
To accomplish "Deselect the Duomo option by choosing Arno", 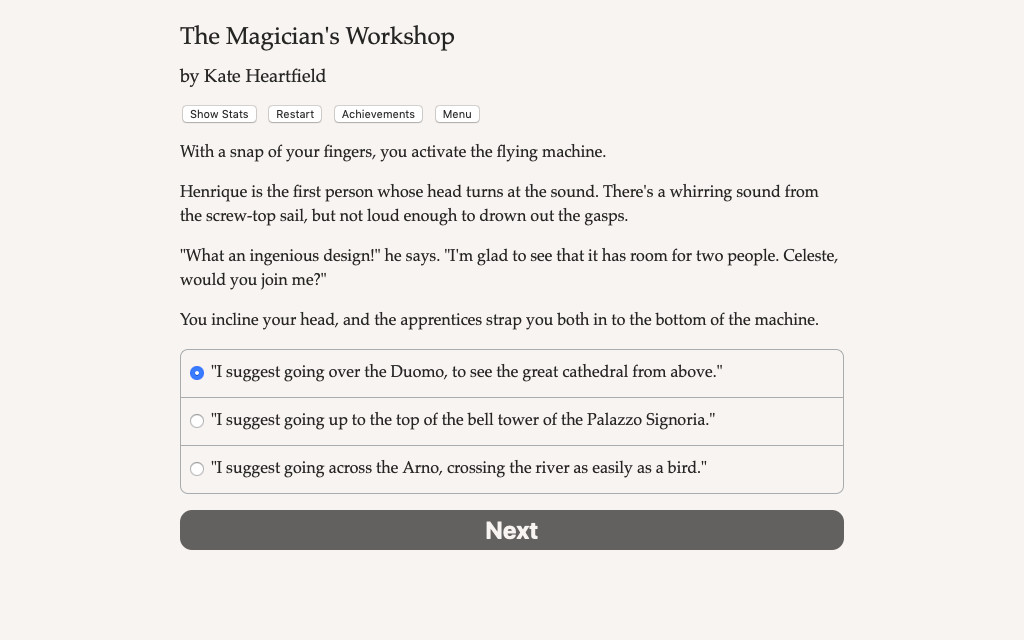I will click(x=197, y=468).
